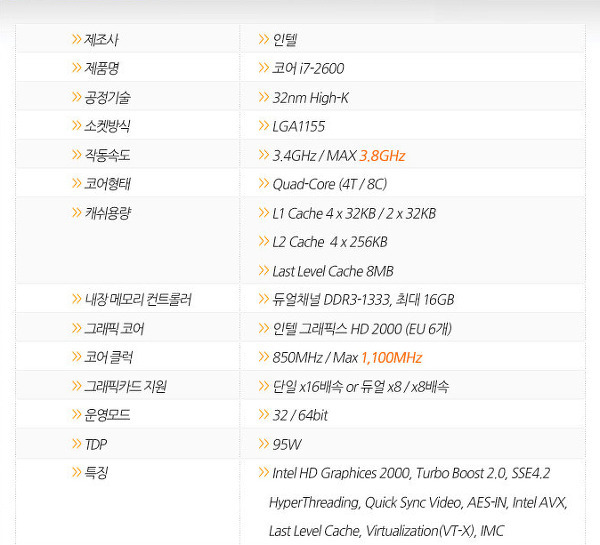Click the 캐쉬용량 label

tap(108, 213)
